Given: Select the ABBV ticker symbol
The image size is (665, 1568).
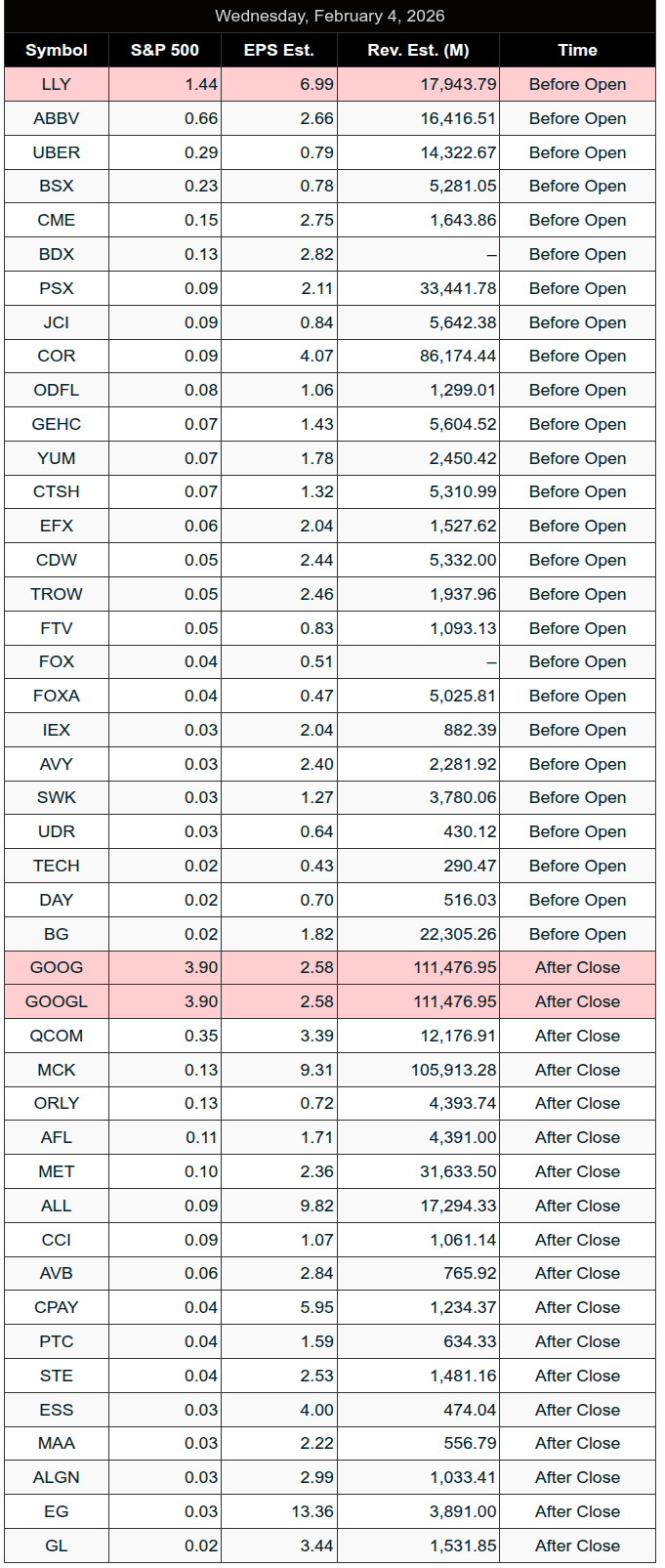Looking at the screenshot, I should pos(57,118).
